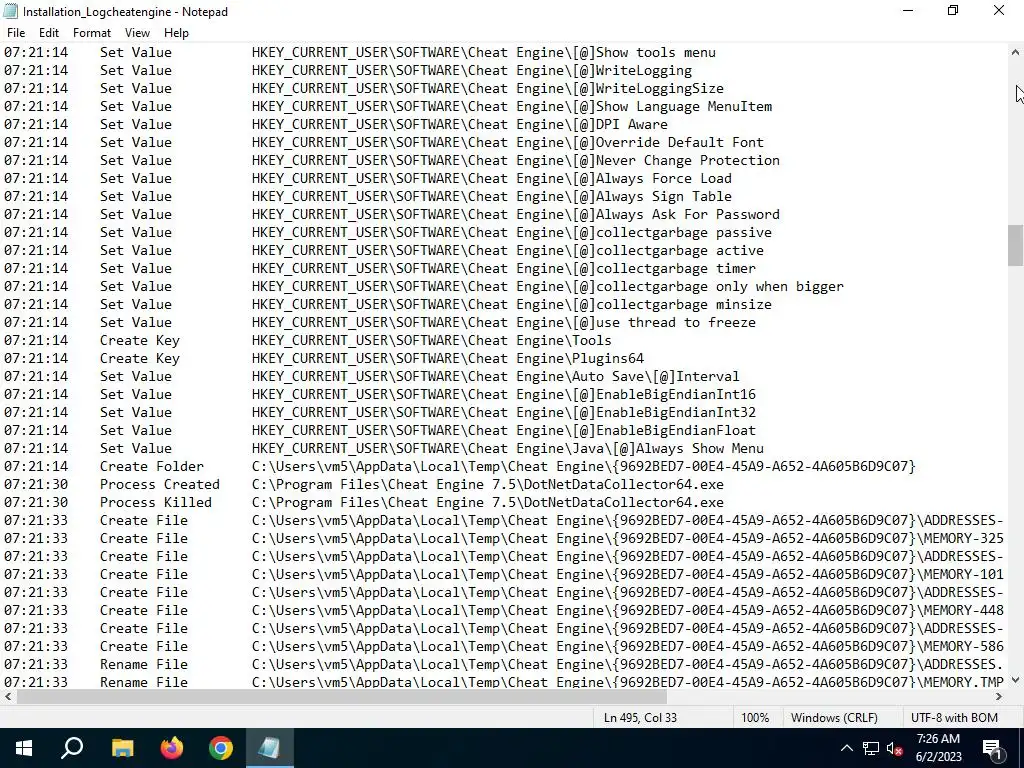
Task: Click the muted volume tray icon
Action: 894,749
